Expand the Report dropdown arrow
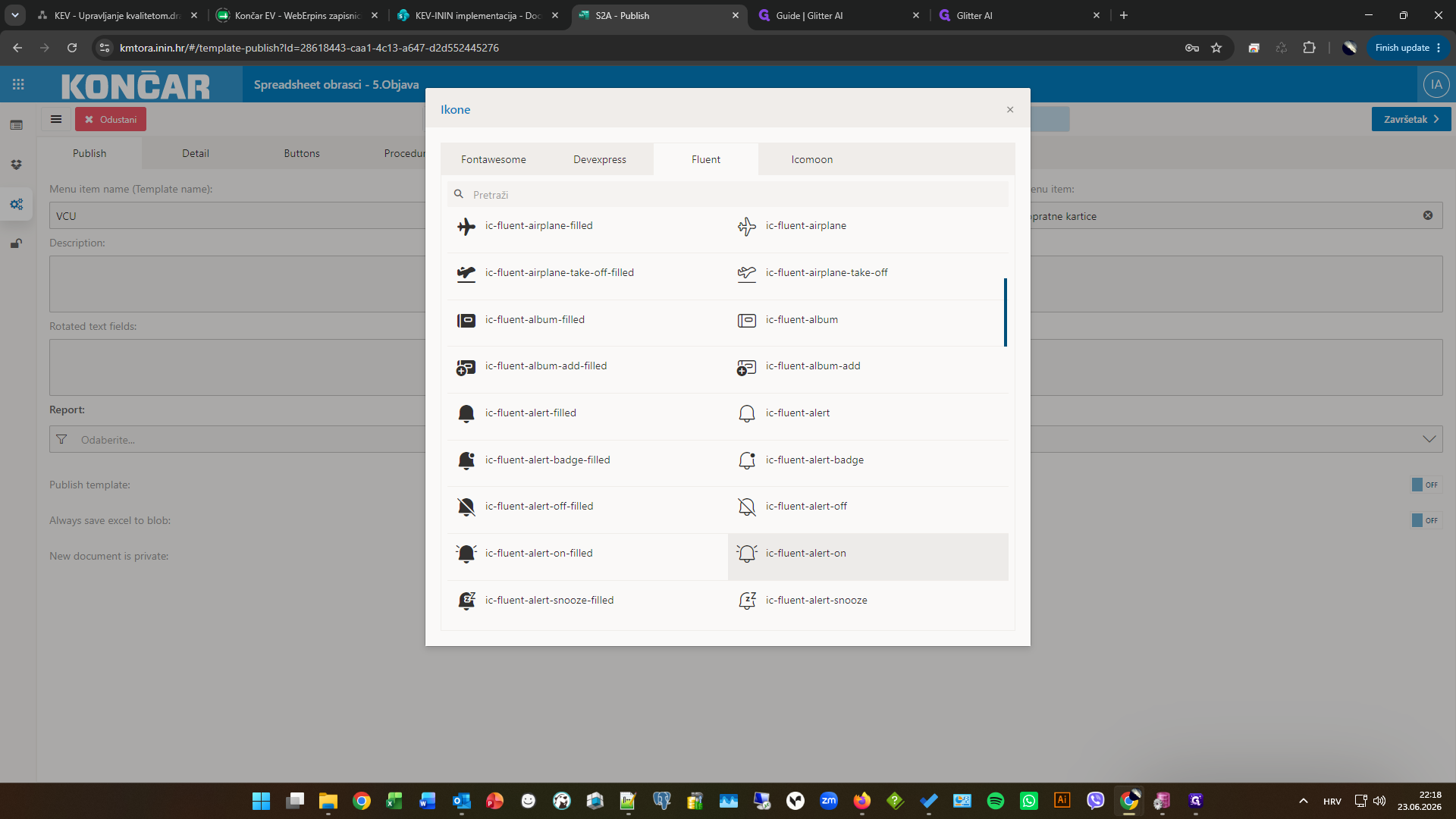 1429,439
